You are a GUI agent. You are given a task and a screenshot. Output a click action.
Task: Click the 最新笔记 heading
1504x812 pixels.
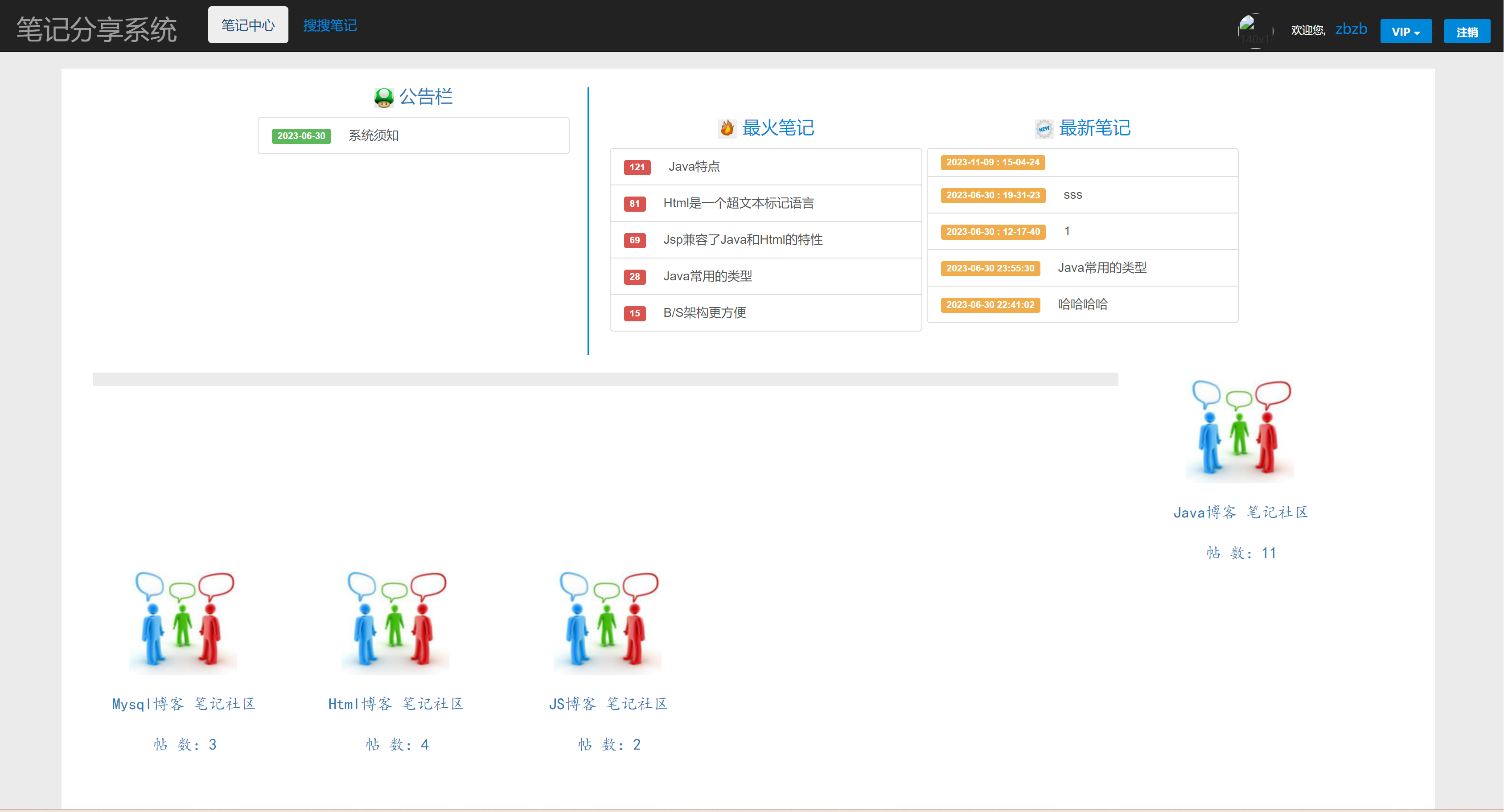(1095, 128)
